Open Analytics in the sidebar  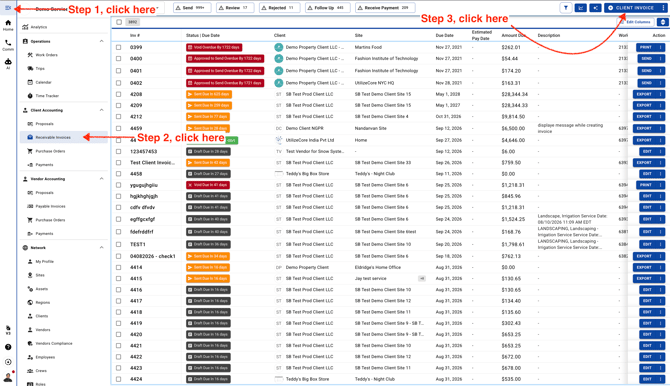[x=38, y=27]
